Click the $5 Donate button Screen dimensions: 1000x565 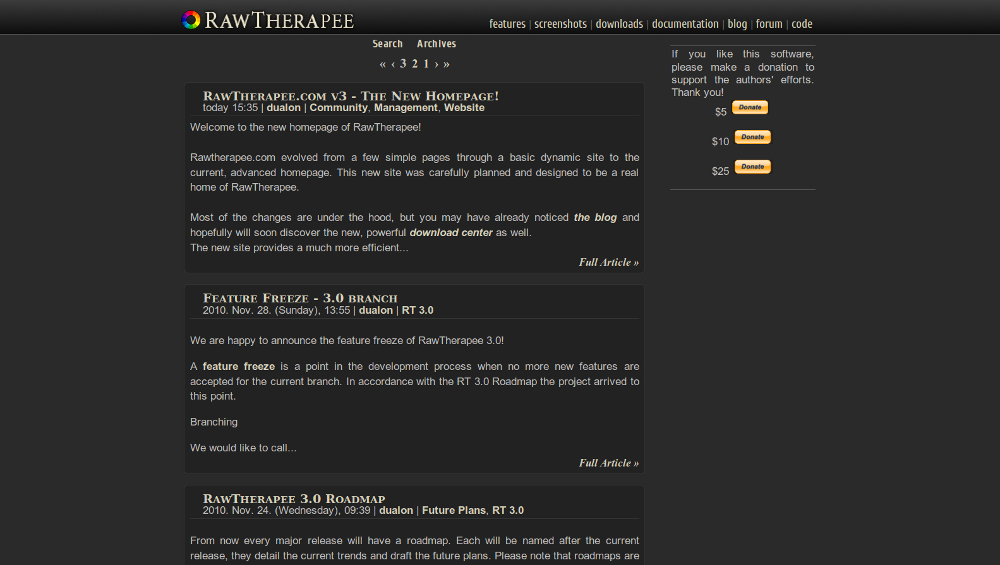coord(749,107)
